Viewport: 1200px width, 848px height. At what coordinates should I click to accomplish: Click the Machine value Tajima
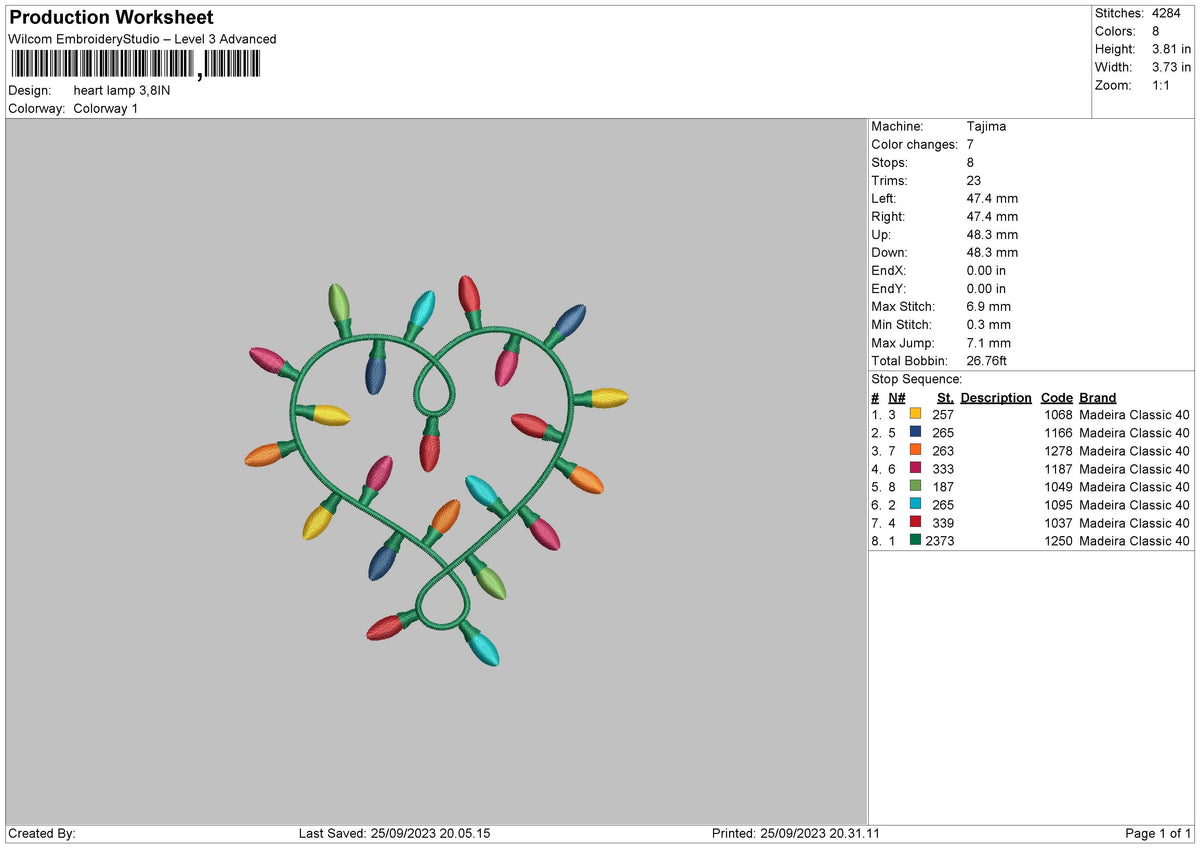[986, 127]
